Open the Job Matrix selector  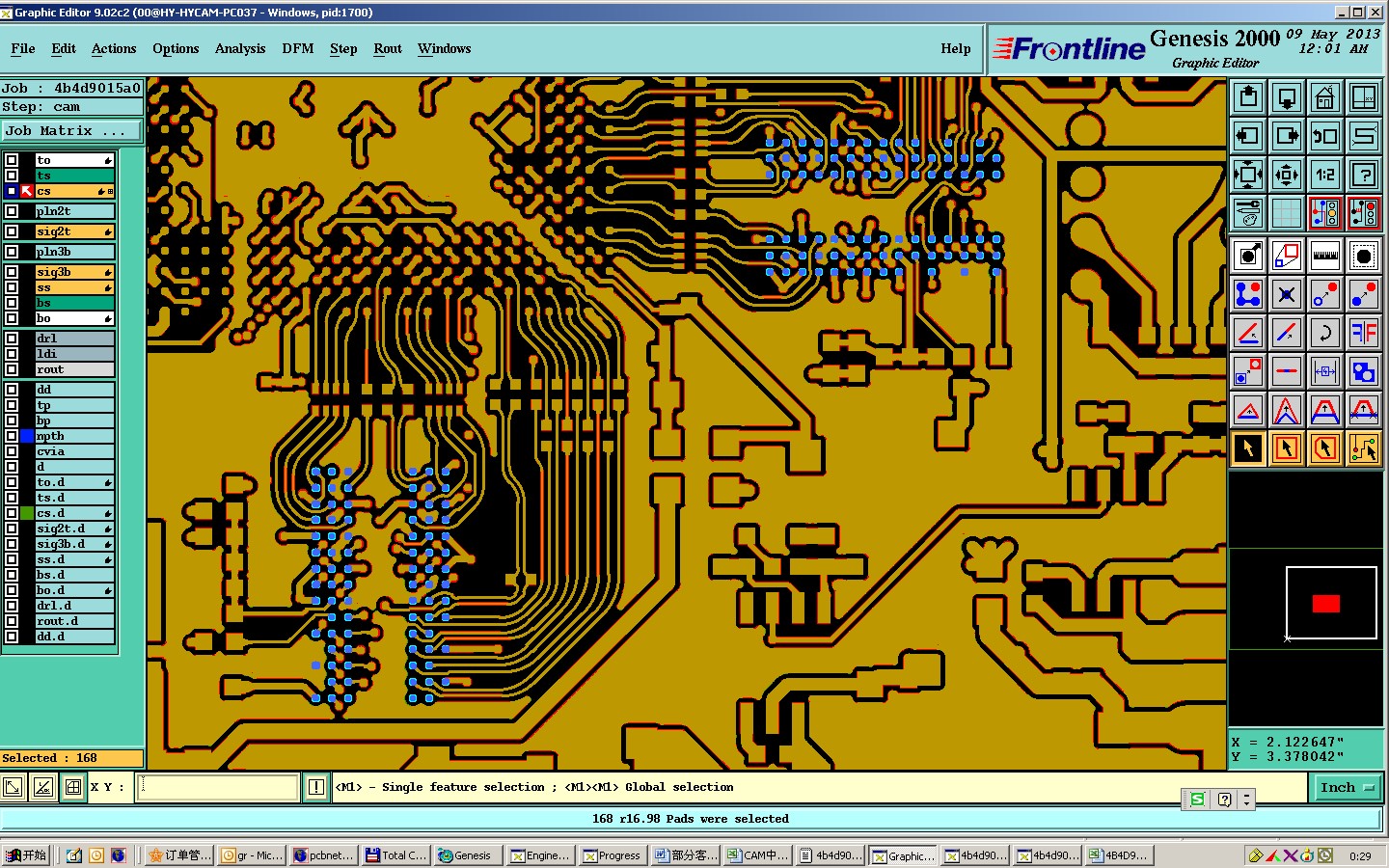coord(72,130)
